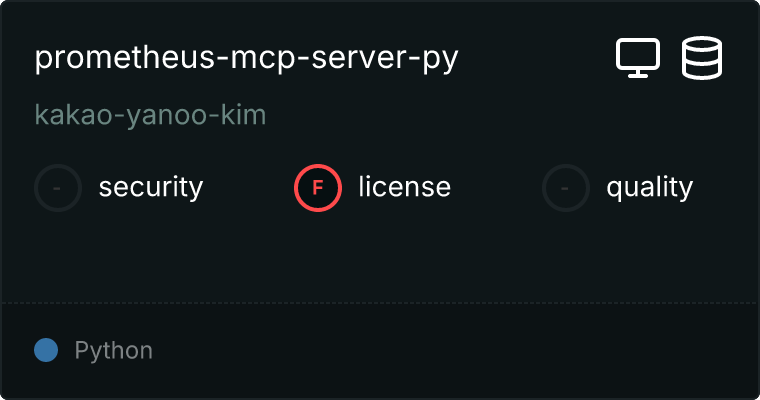760x400 pixels.
Task: Click the Python language label
Action: click(x=113, y=351)
